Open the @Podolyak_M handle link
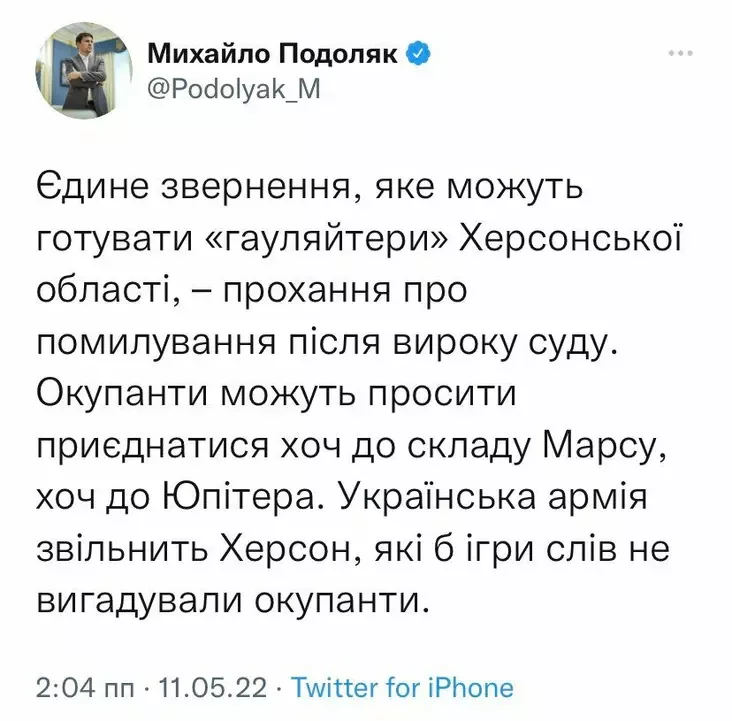 (x=234, y=88)
